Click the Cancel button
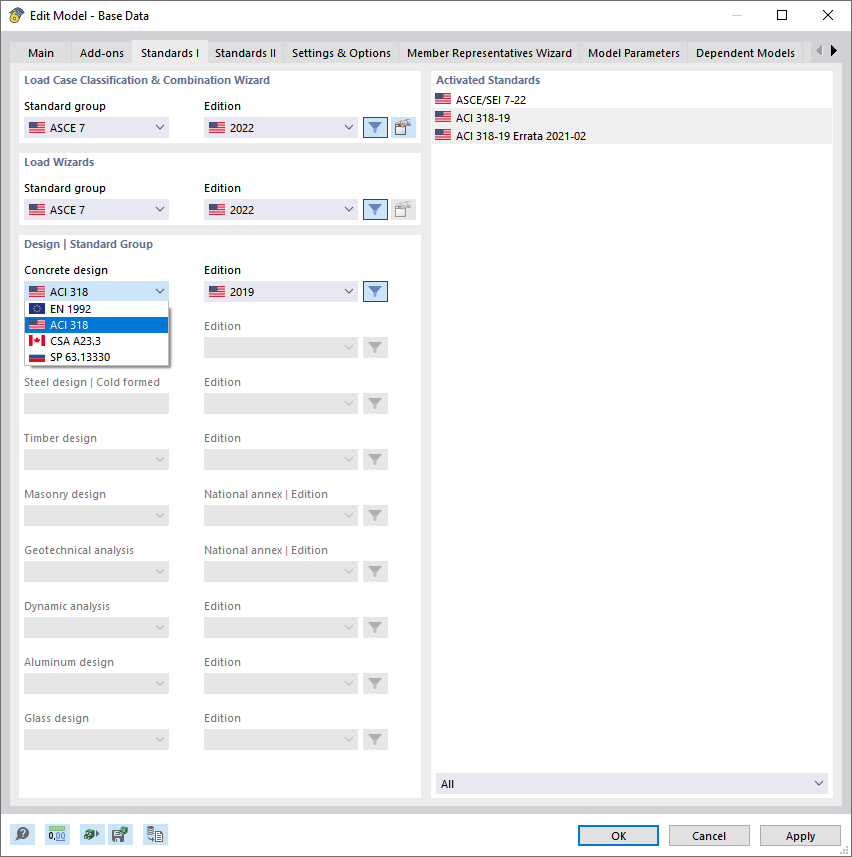Screen dimensions: 852x857 (709, 835)
